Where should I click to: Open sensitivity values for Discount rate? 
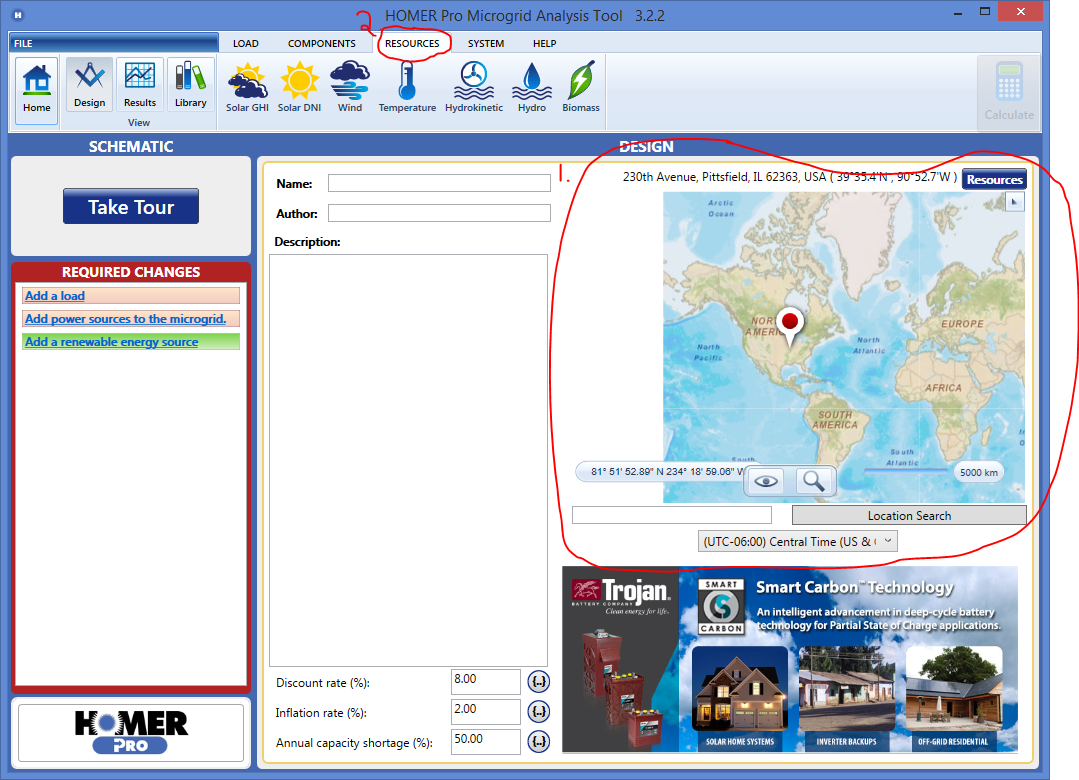click(x=539, y=682)
